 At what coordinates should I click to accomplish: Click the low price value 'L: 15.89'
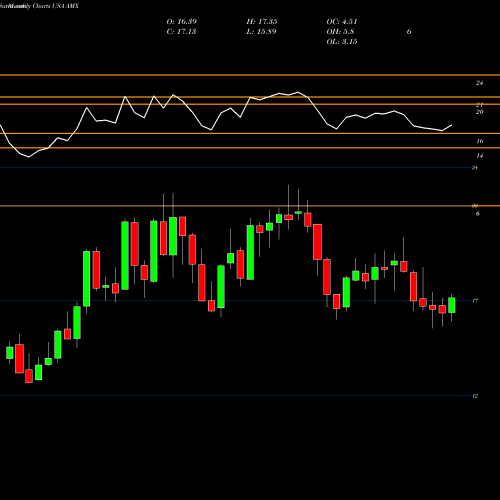tap(261, 32)
